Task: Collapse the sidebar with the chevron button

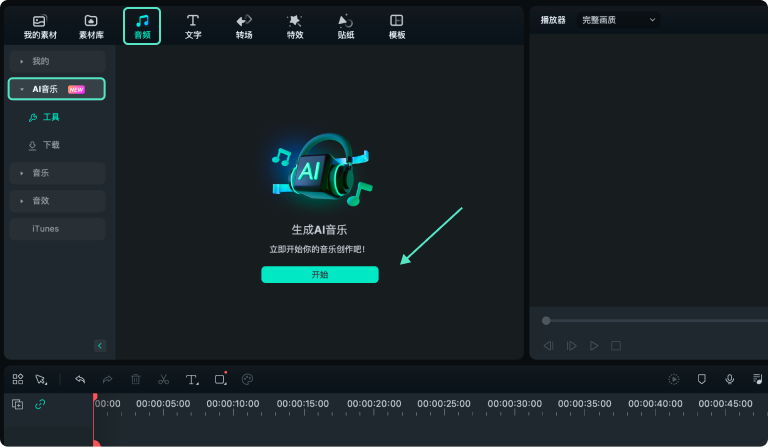Action: click(100, 346)
